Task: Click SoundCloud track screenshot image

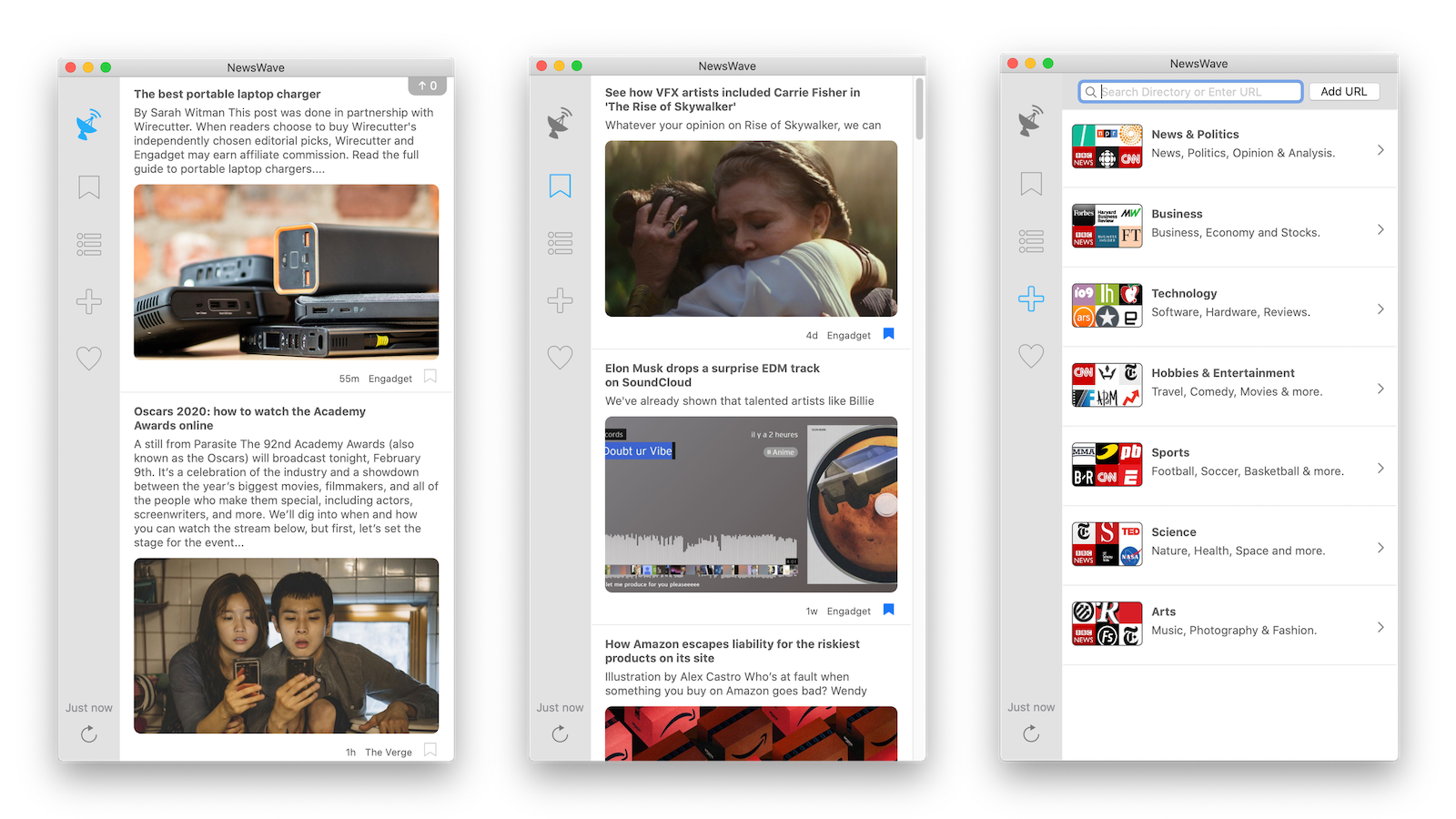Action: tap(751, 504)
